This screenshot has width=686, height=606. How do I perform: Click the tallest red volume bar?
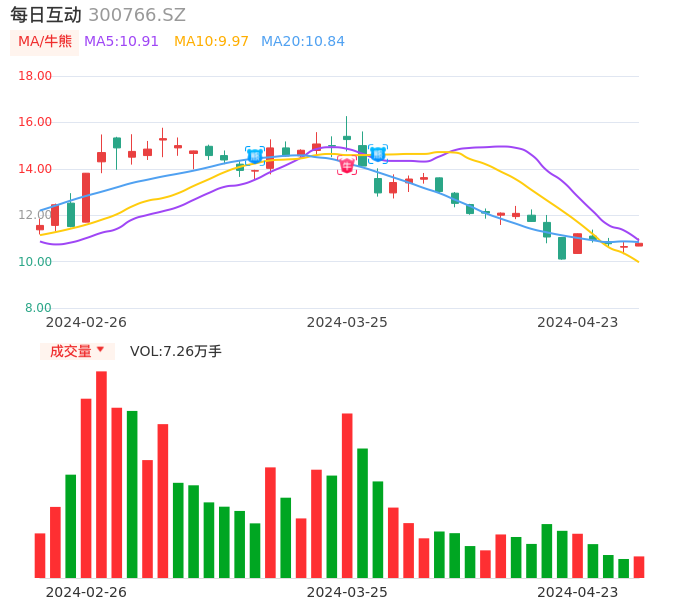(x=101, y=474)
